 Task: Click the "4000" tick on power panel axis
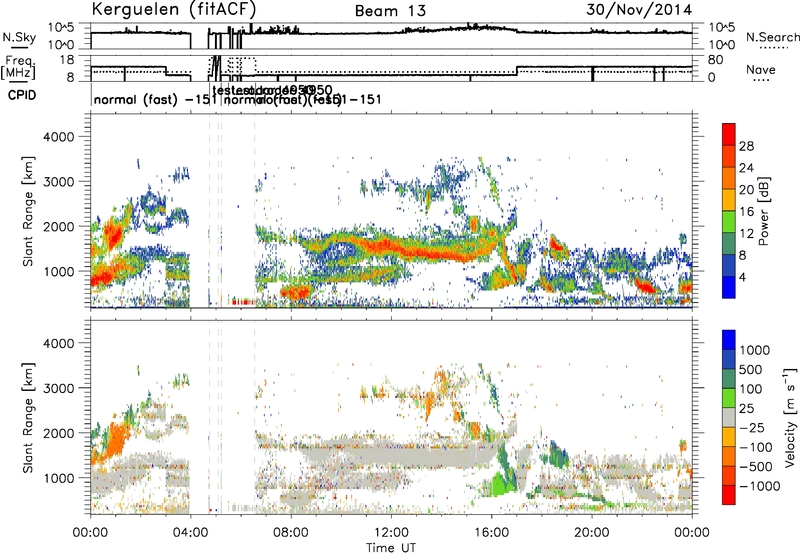click(58, 137)
